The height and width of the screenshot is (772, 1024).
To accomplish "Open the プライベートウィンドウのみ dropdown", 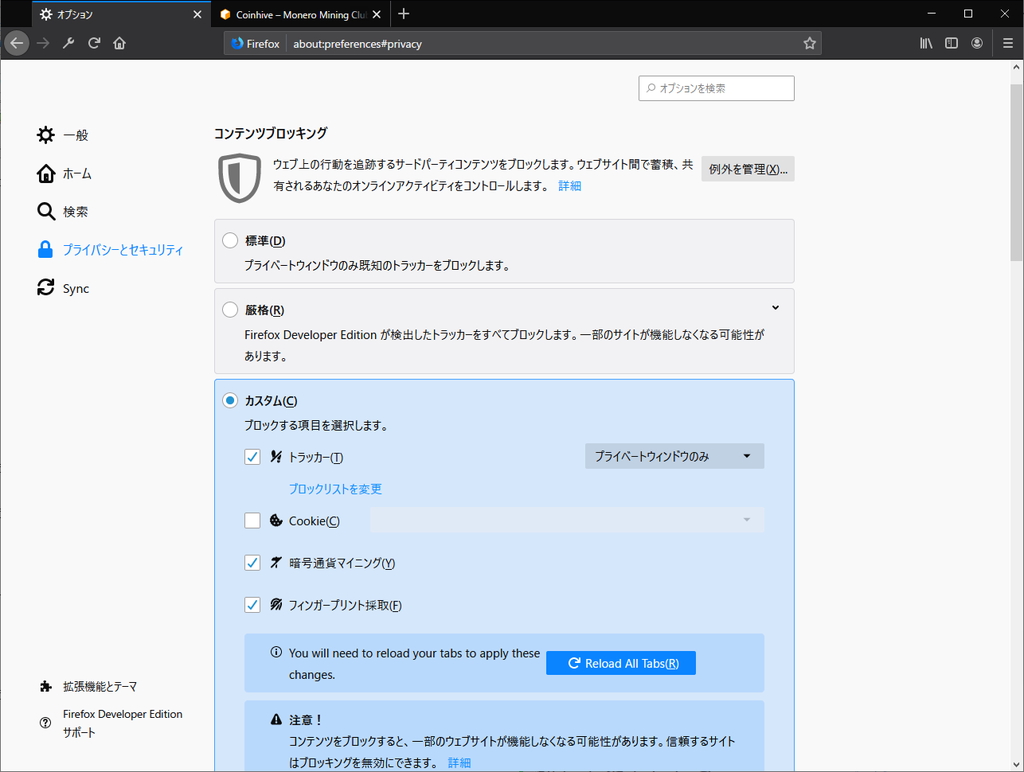I will click(674, 456).
